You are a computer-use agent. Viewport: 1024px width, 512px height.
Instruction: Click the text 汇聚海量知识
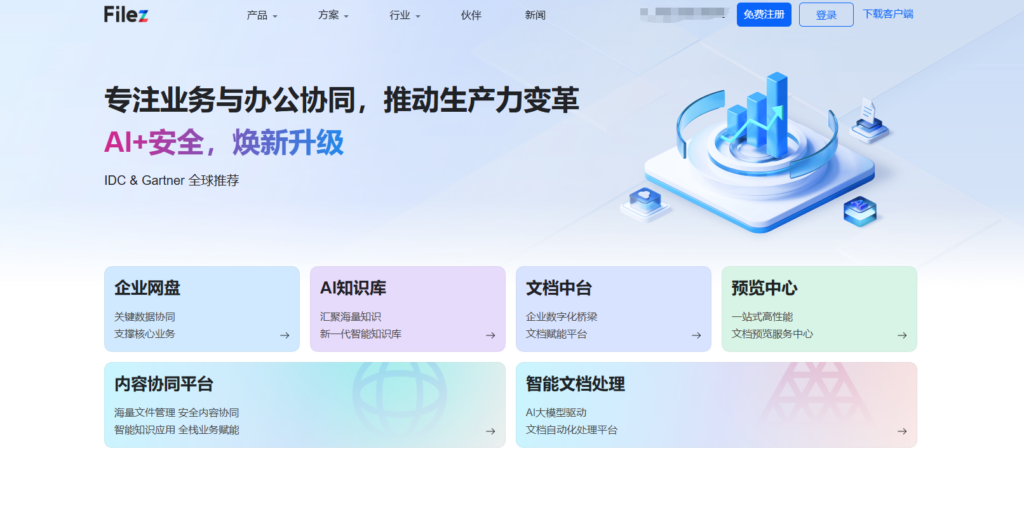click(350, 317)
